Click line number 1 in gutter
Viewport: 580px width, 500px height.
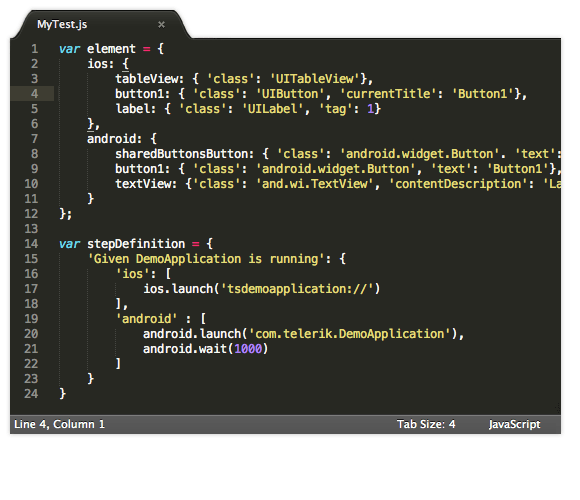coord(34,49)
